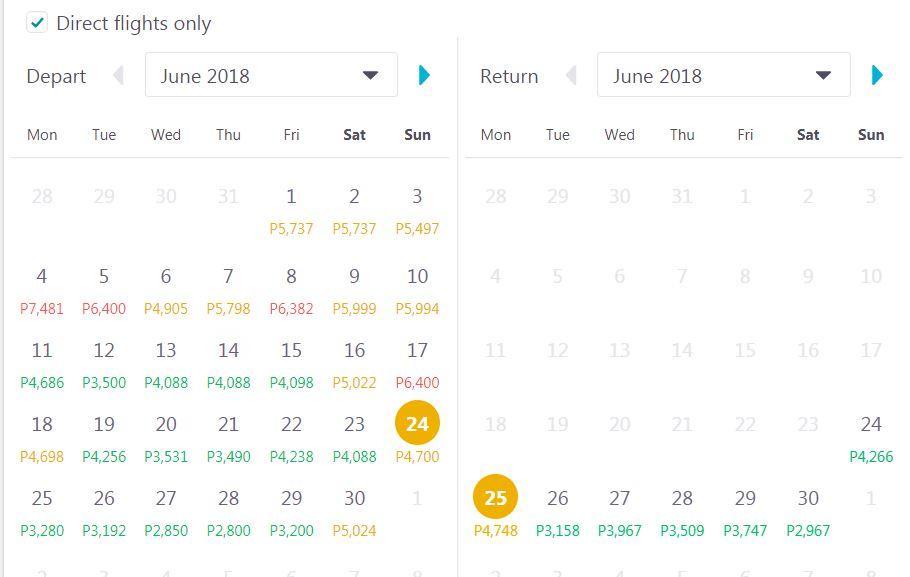
Task: Click June 24 return priced P4,266
Action: [871, 436]
